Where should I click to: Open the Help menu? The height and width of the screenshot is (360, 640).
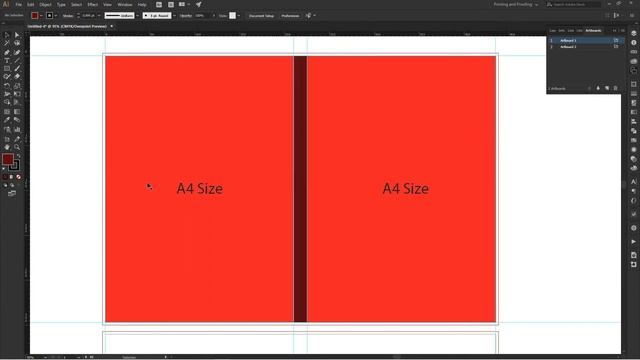[142, 4]
